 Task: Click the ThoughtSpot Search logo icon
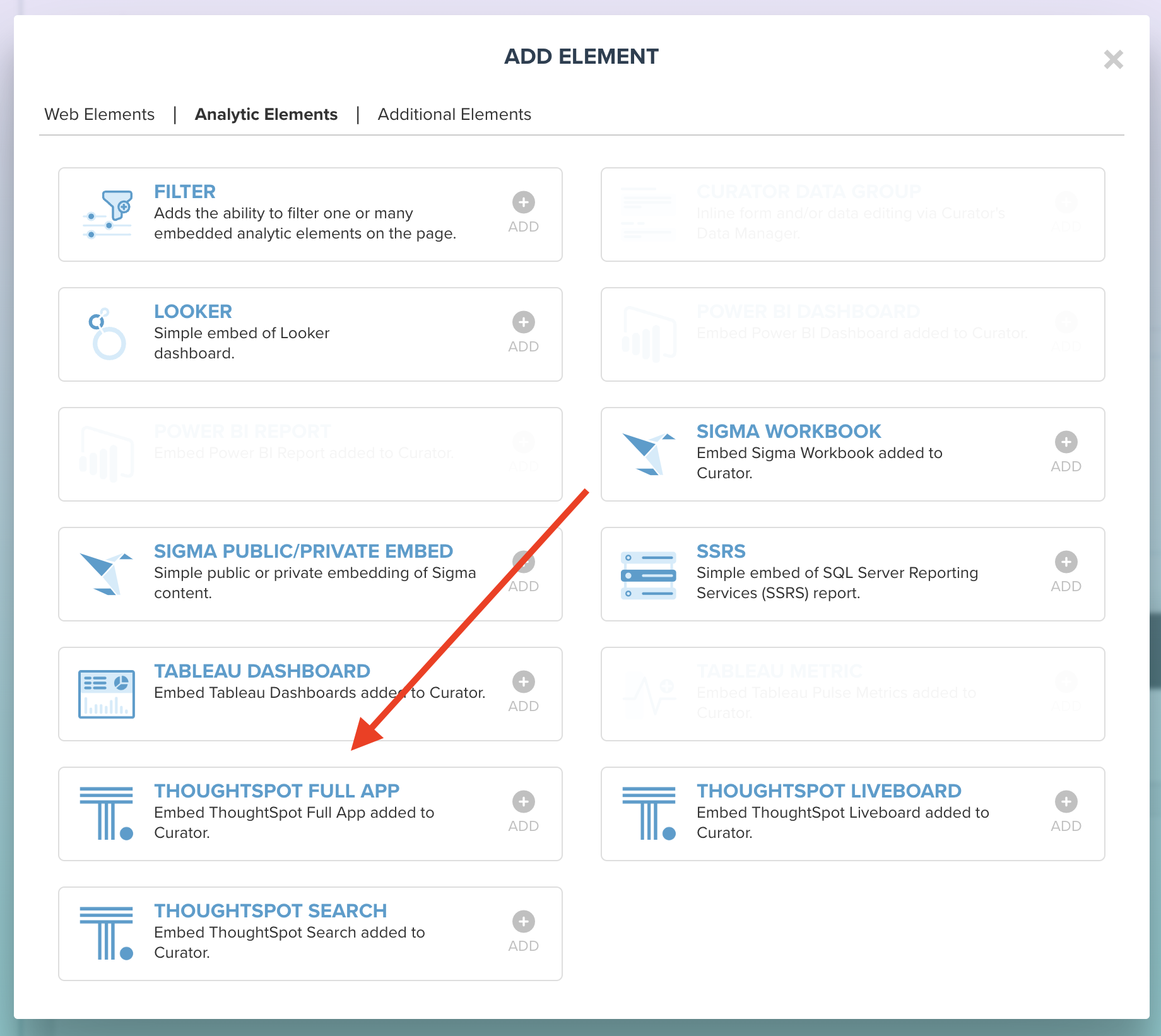pyautogui.click(x=107, y=933)
